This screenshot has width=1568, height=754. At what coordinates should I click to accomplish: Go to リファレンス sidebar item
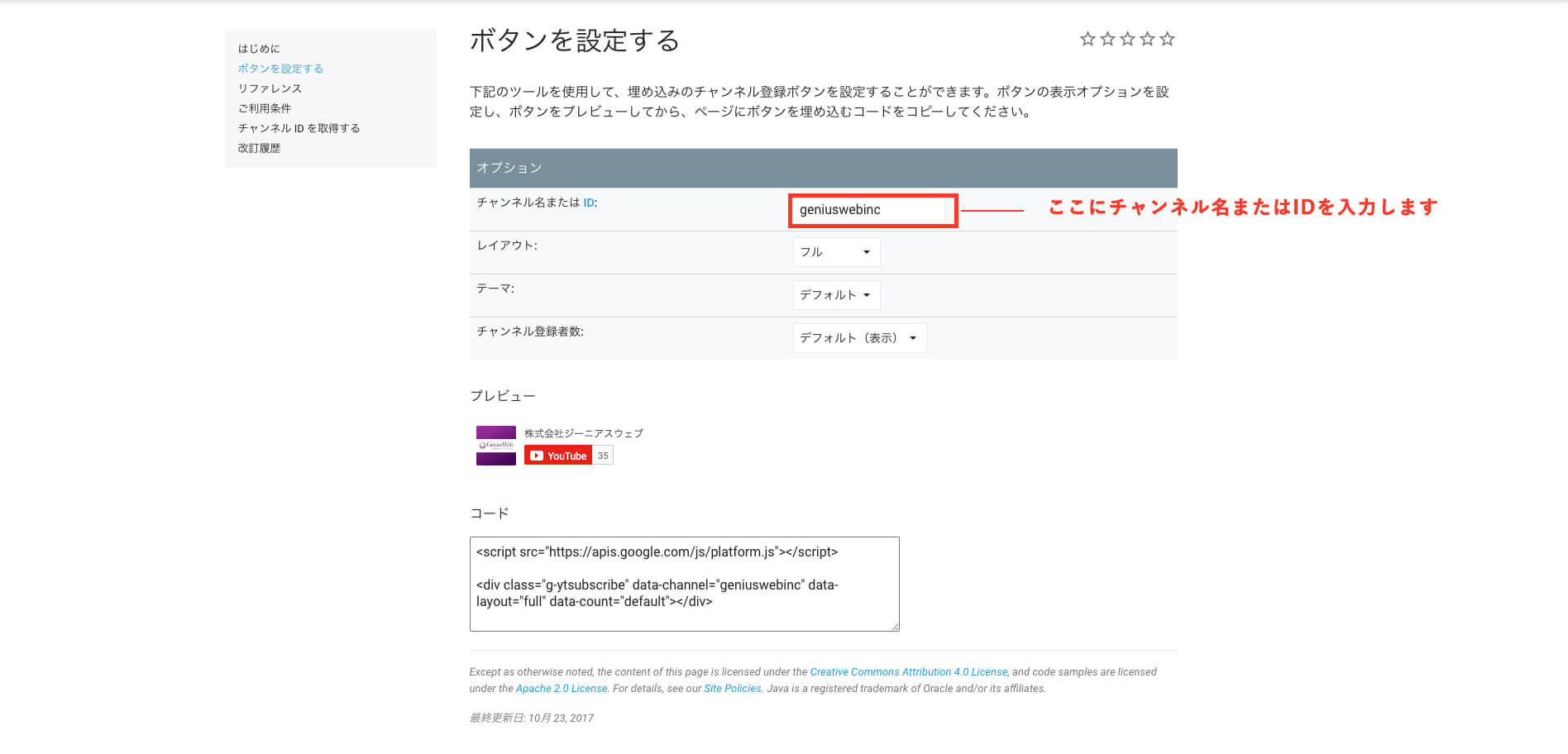coord(270,88)
